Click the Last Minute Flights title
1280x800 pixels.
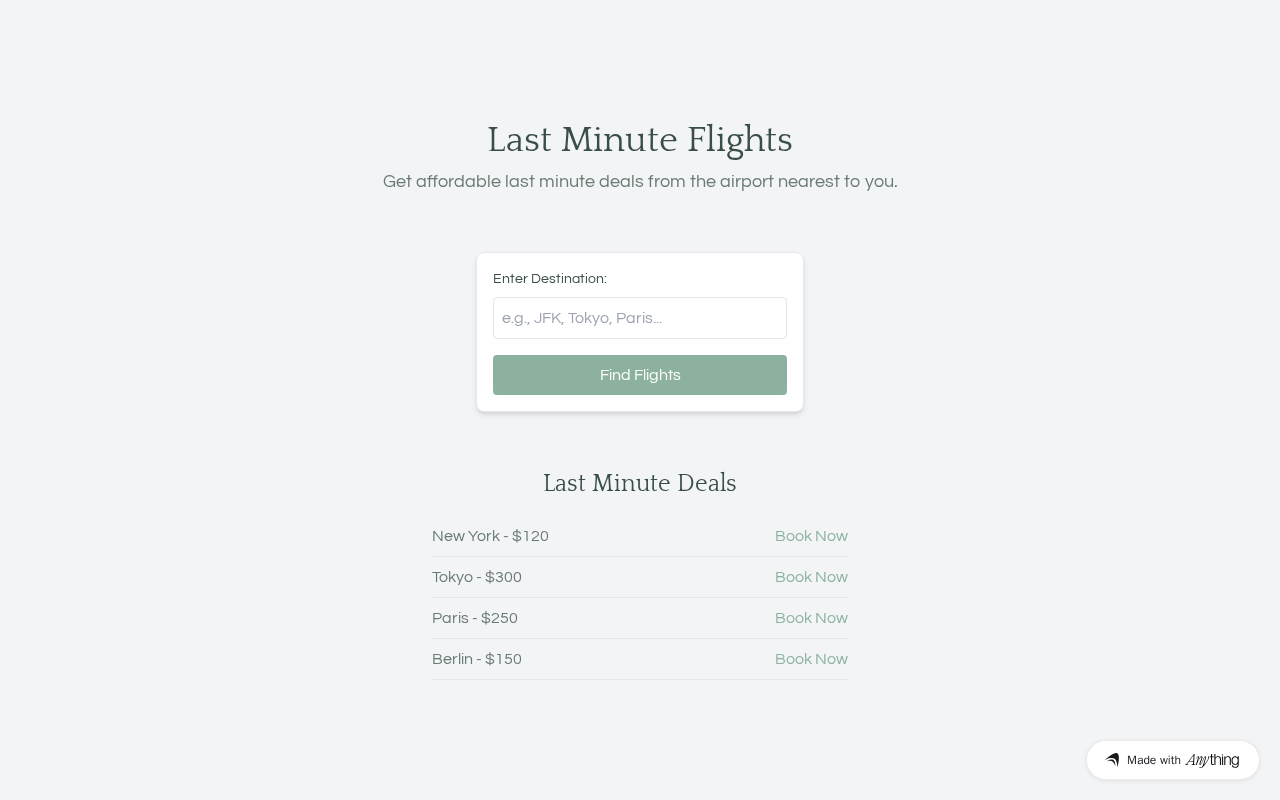[x=640, y=140]
